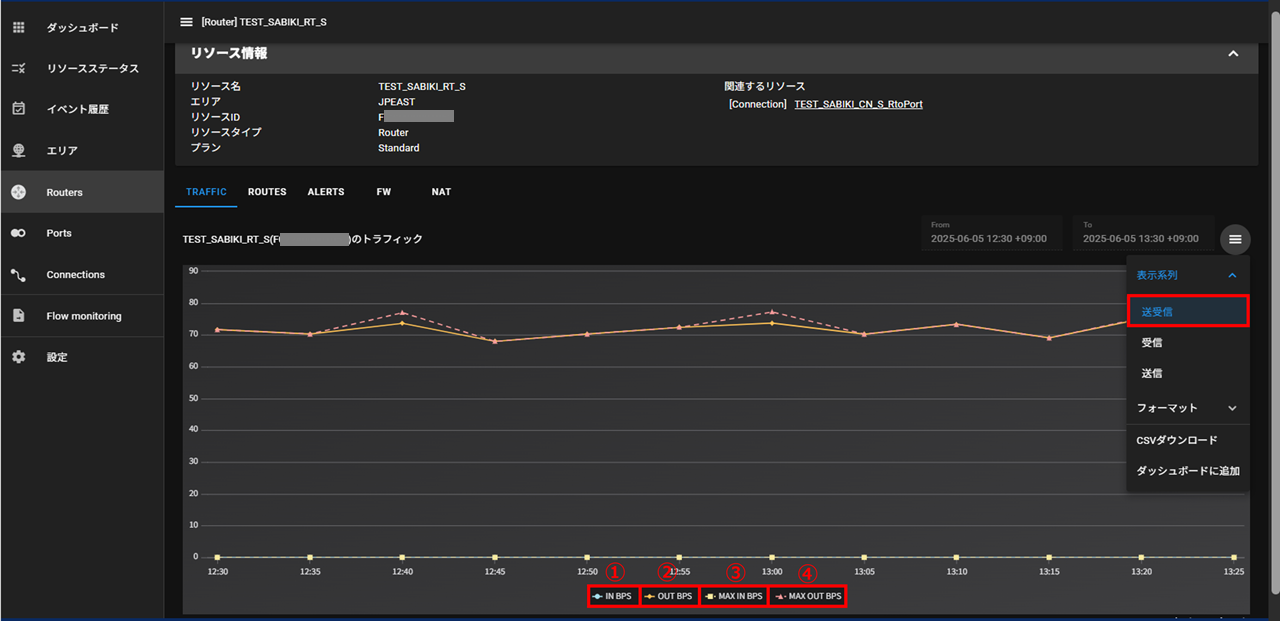Open the Connections icon in sidebar

(x=18, y=275)
